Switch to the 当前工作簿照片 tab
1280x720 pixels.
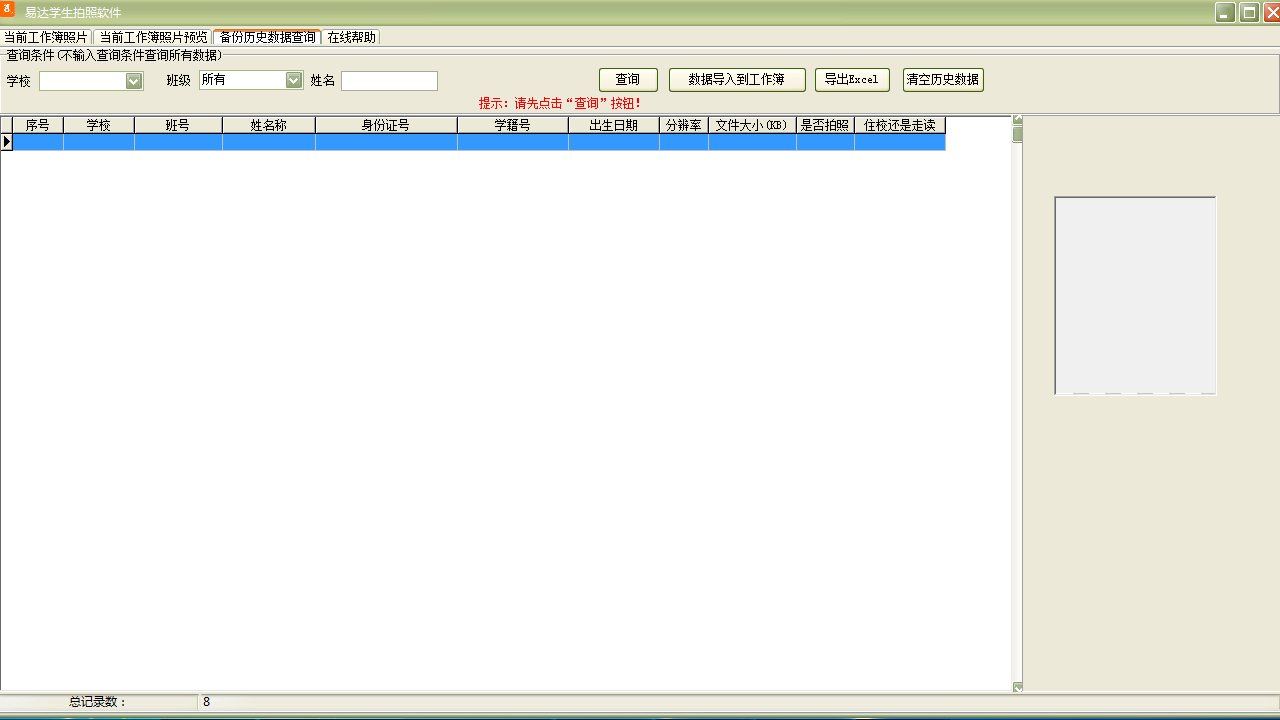[x=46, y=37]
